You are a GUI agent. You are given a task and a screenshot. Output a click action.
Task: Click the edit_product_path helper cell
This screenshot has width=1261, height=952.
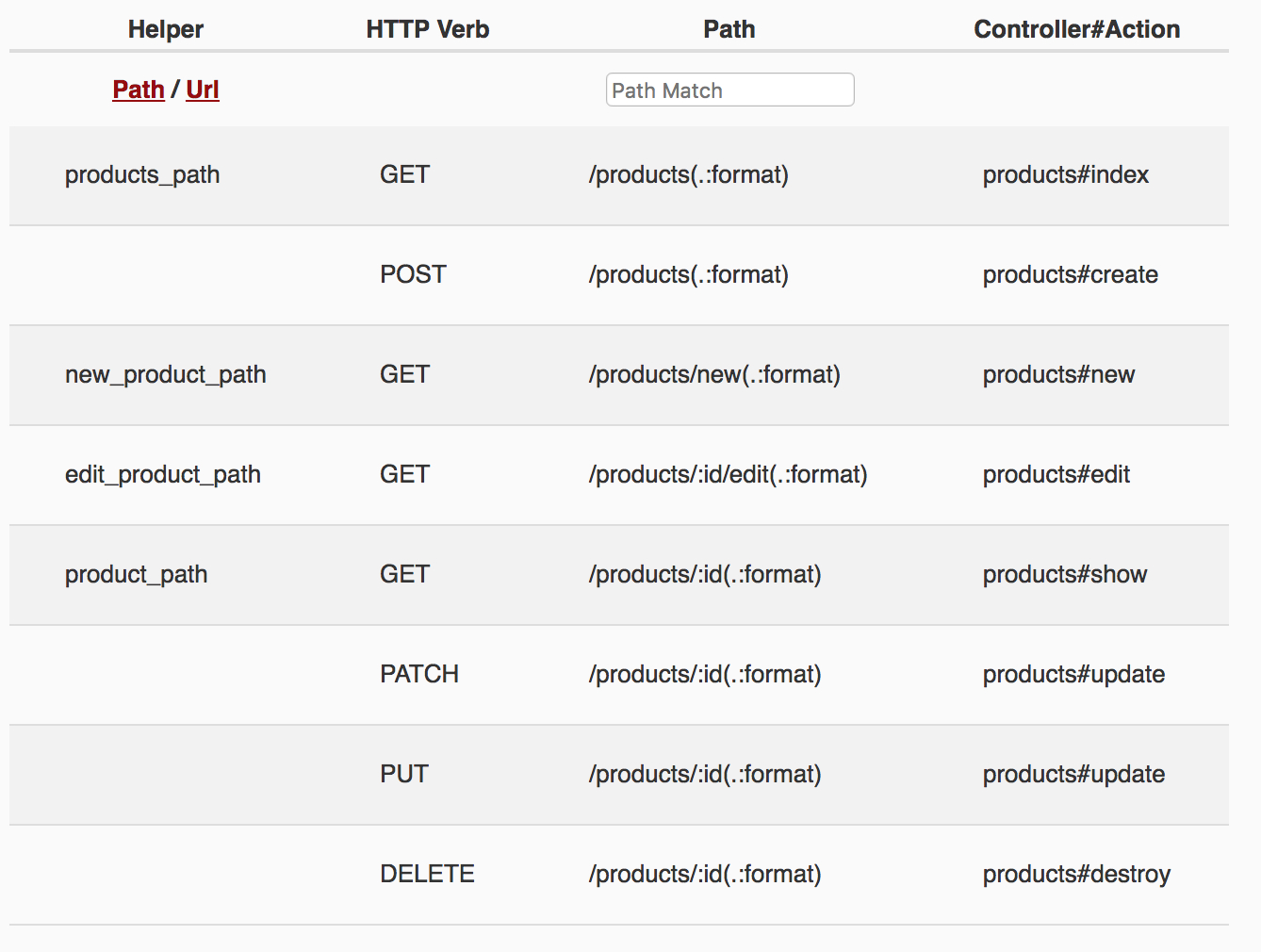tap(163, 475)
